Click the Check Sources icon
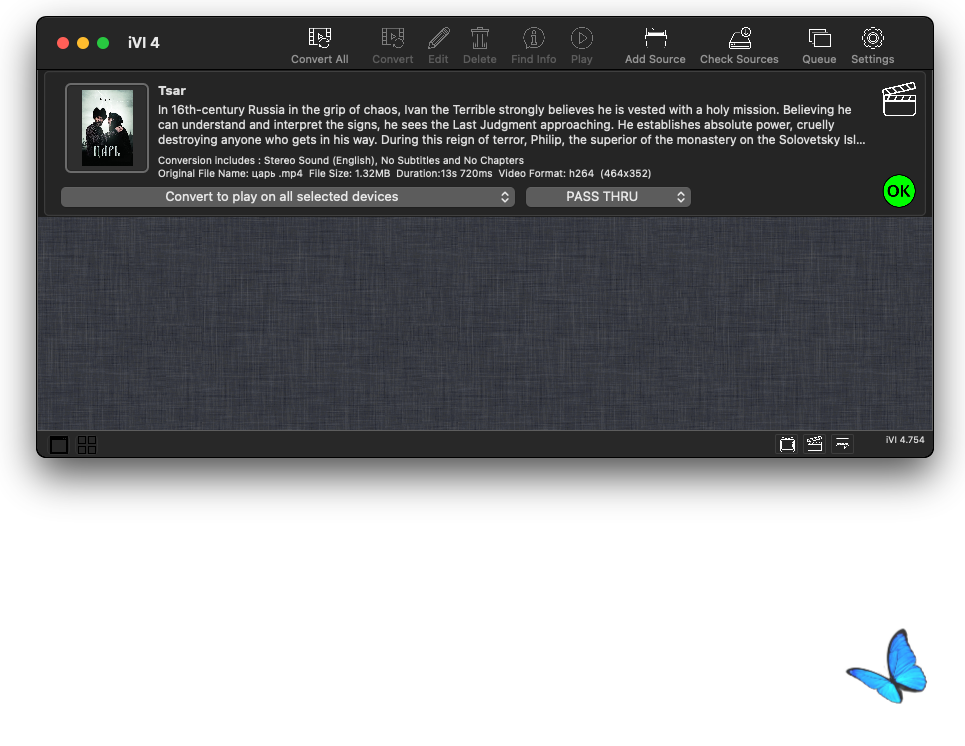Screen dimensions: 965x746 pyautogui.click(x=740, y=38)
